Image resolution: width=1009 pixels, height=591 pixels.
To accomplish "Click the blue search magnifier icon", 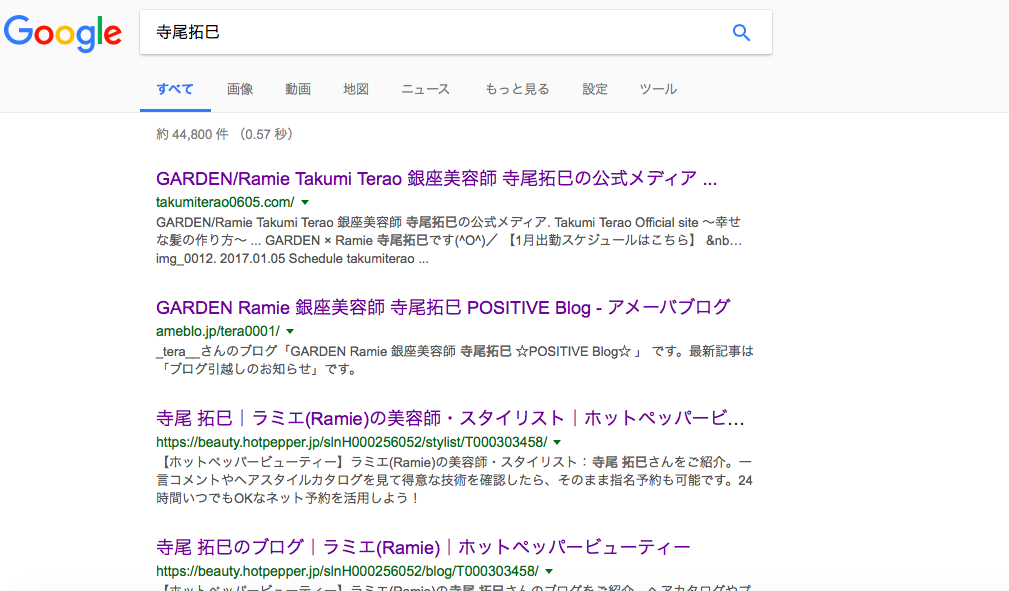I will (x=741, y=33).
